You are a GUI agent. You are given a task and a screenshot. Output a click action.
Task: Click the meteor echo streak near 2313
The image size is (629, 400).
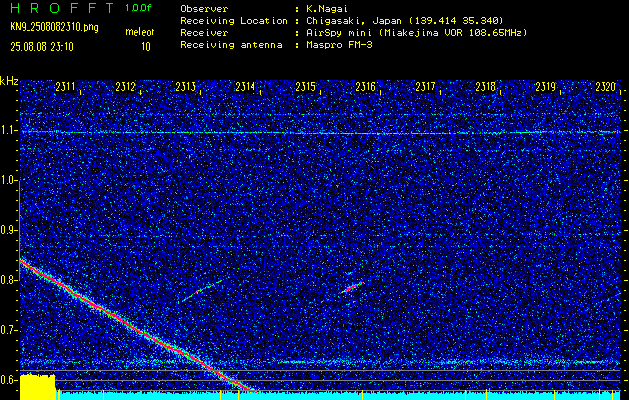(x=202, y=291)
